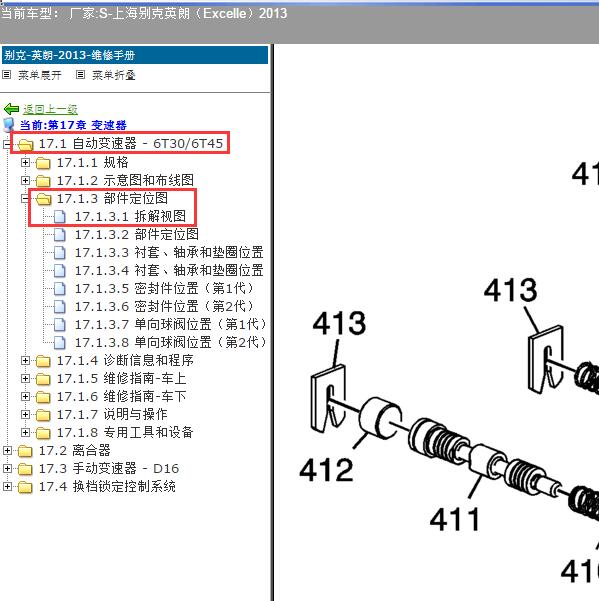The height and width of the screenshot is (601, 599).
Task: Collapse the 17.1.3 部件定位图 node
Action: pyautogui.click(x=25, y=199)
